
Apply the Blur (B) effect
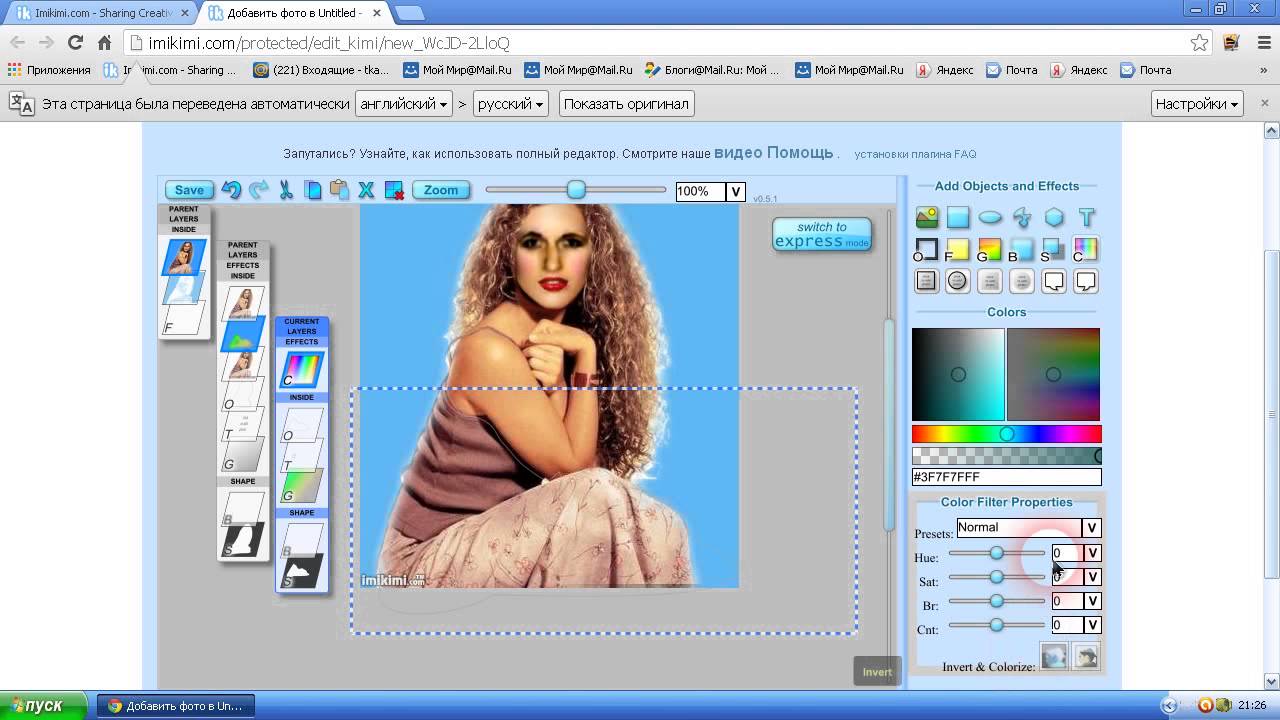(x=1022, y=249)
